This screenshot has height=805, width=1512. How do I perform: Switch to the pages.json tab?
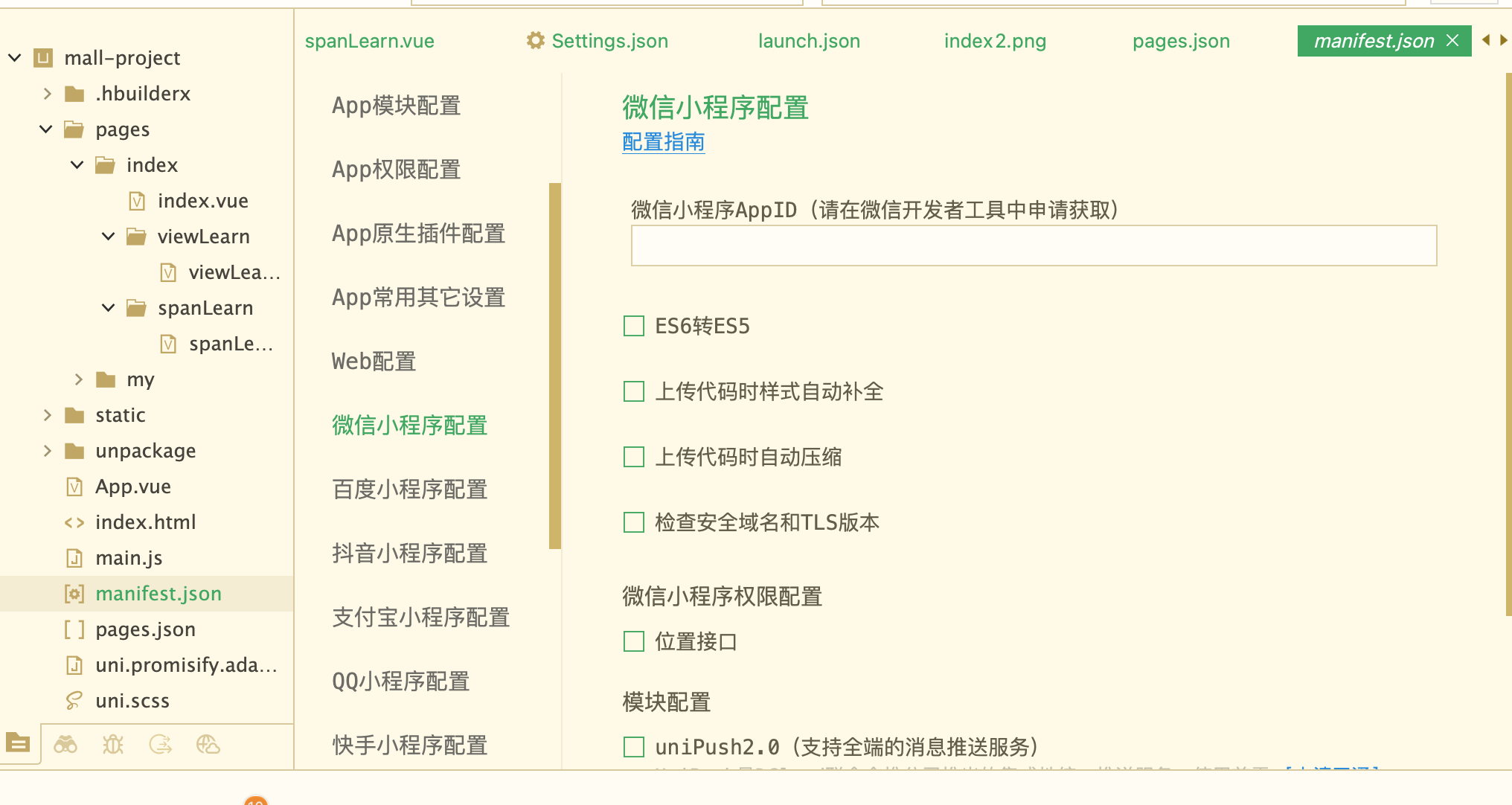coord(1181,41)
